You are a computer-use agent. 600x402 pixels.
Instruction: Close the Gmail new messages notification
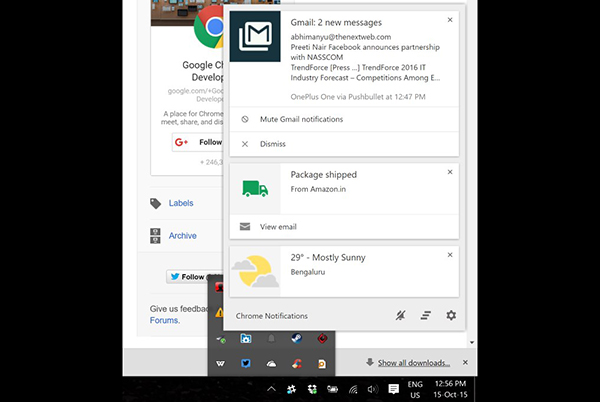[x=450, y=20]
